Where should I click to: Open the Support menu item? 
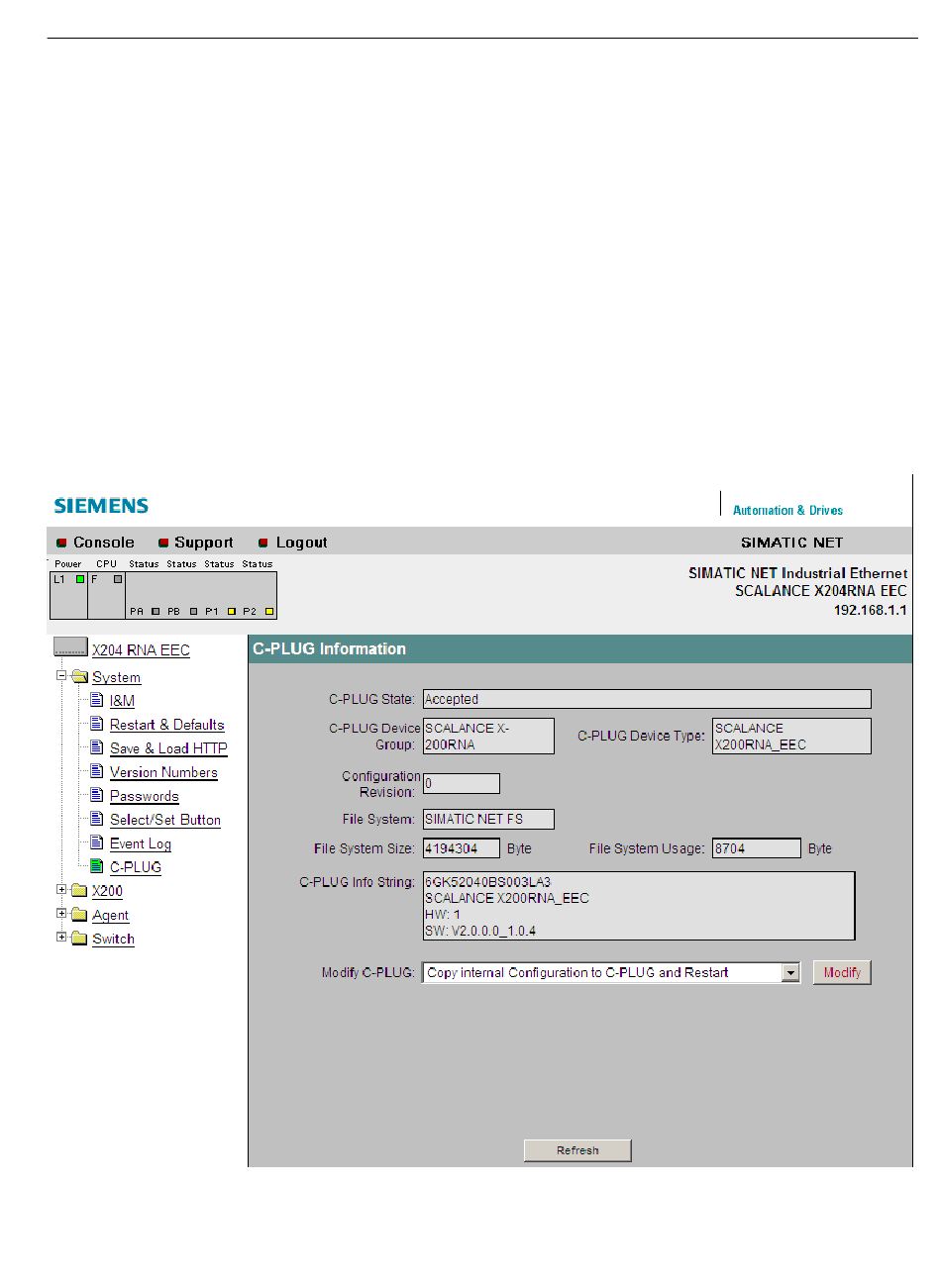click(204, 543)
